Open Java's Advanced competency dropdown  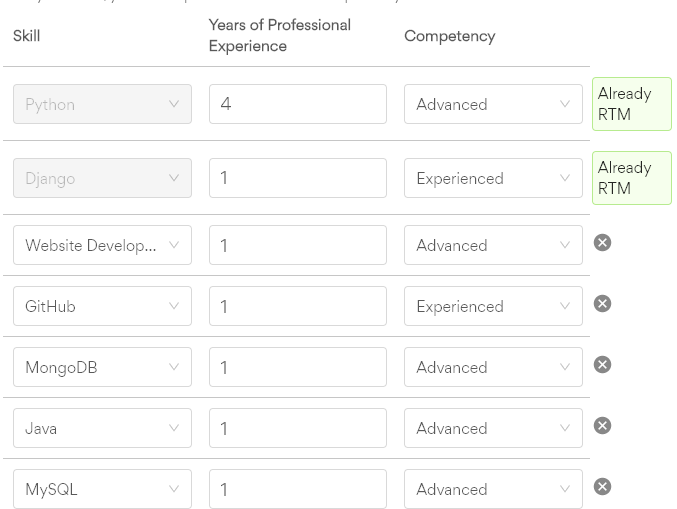493,428
